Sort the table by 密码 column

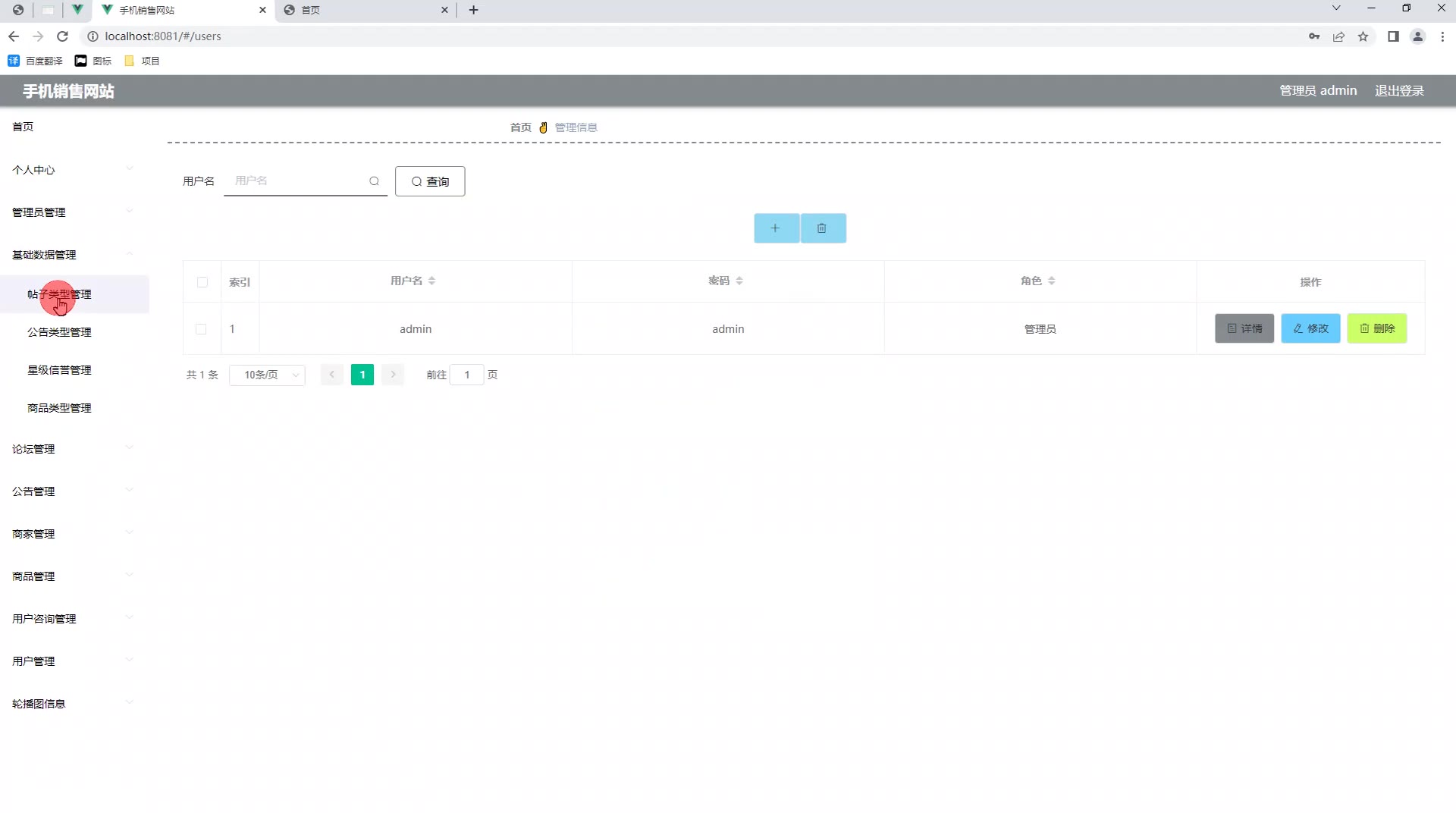[739, 281]
